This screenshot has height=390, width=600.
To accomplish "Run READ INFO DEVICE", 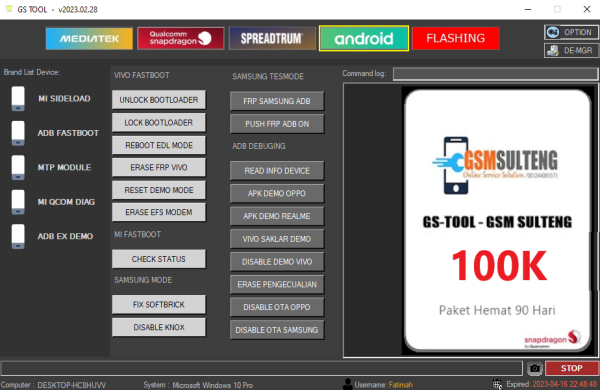I will 277,171.
